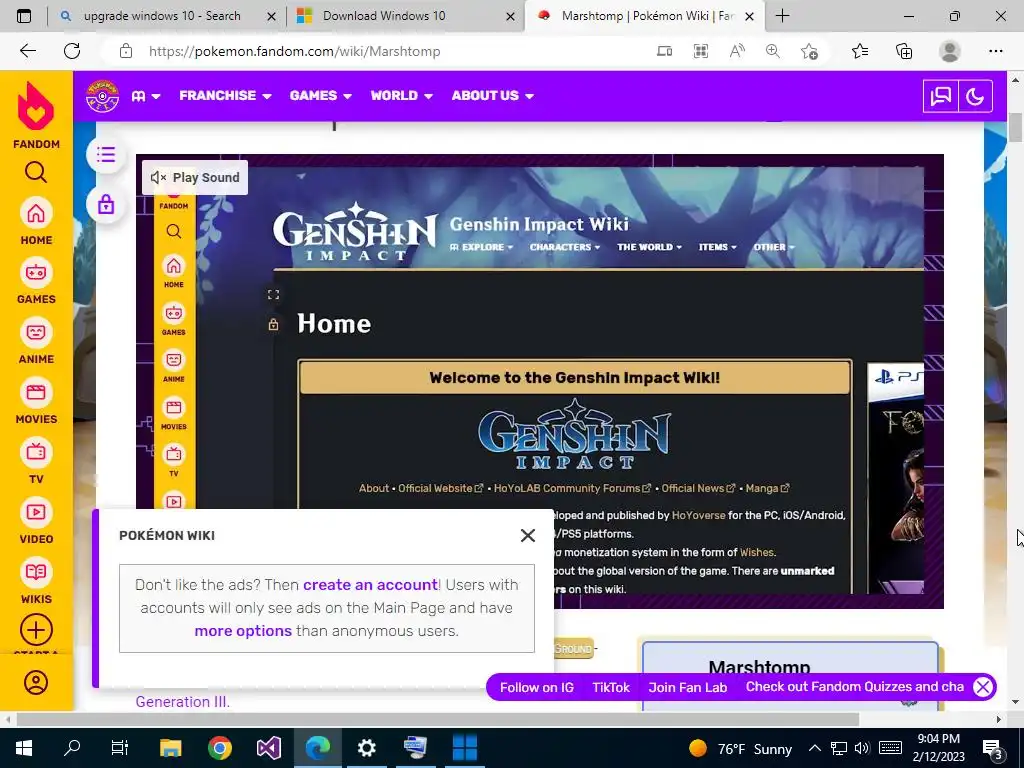Click the purple page lock icon

click(x=106, y=204)
